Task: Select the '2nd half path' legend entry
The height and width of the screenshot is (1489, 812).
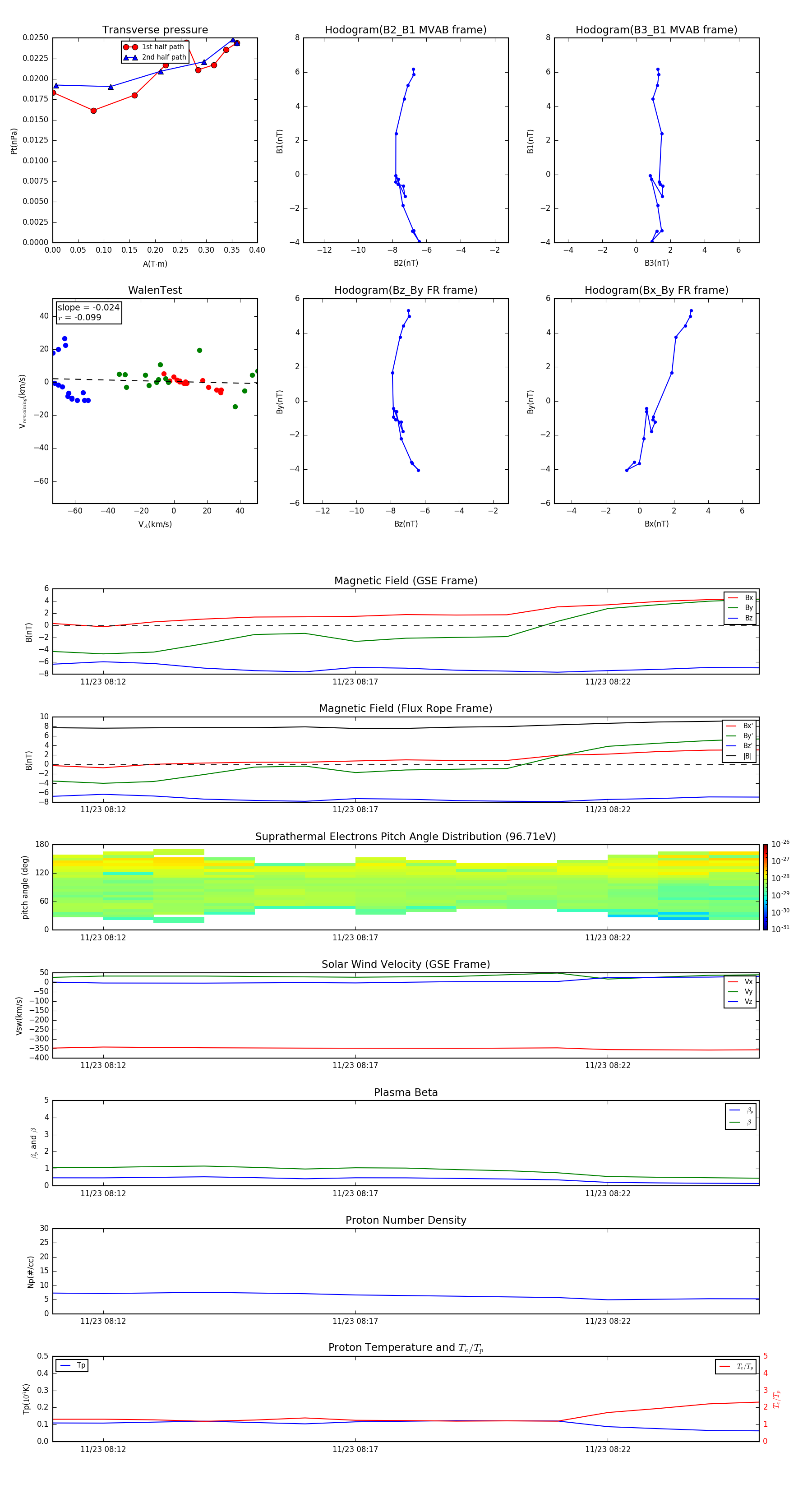Action: [x=155, y=57]
